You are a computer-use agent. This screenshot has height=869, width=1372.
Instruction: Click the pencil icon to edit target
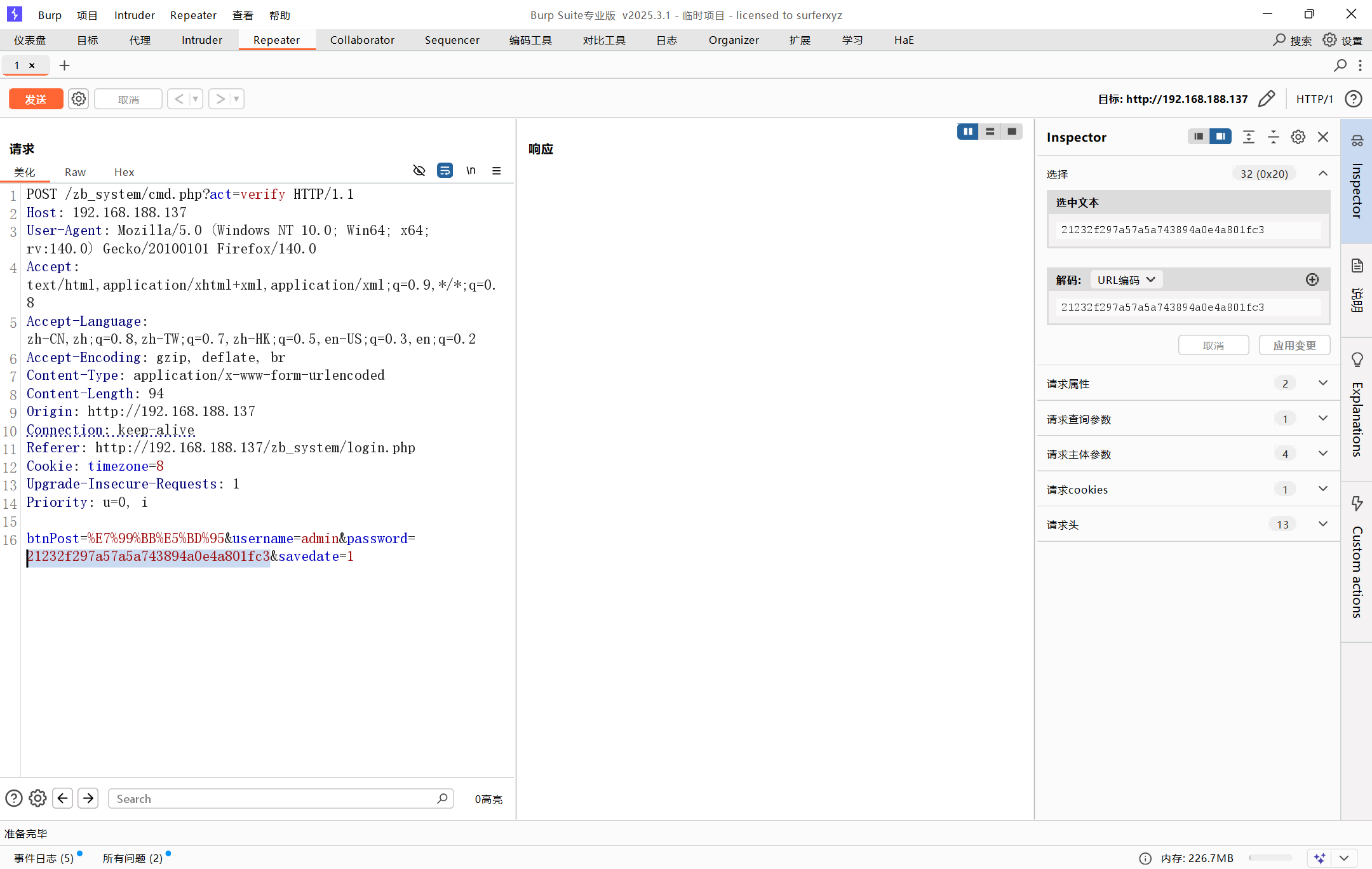click(x=1266, y=99)
